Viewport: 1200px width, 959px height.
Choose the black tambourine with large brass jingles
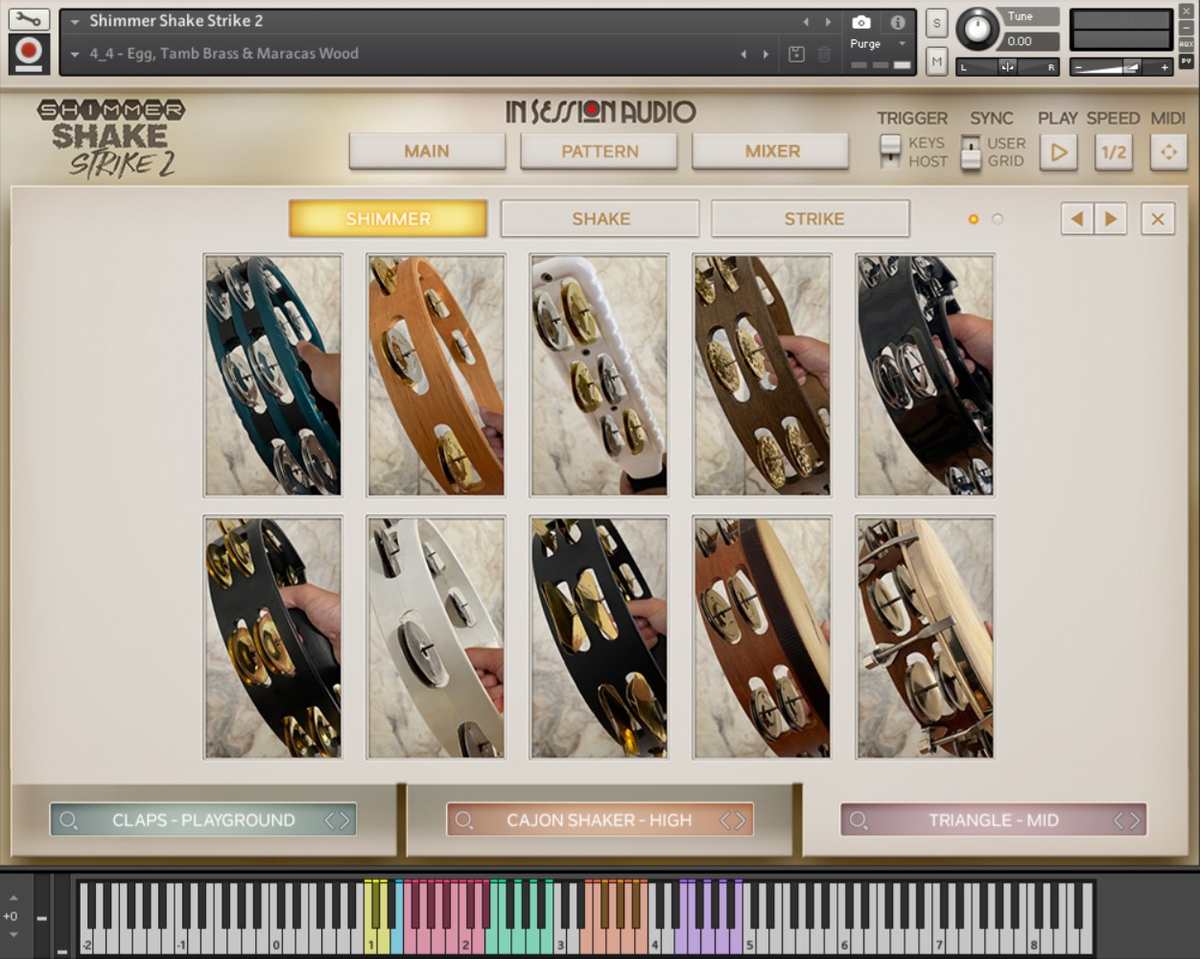(x=599, y=638)
